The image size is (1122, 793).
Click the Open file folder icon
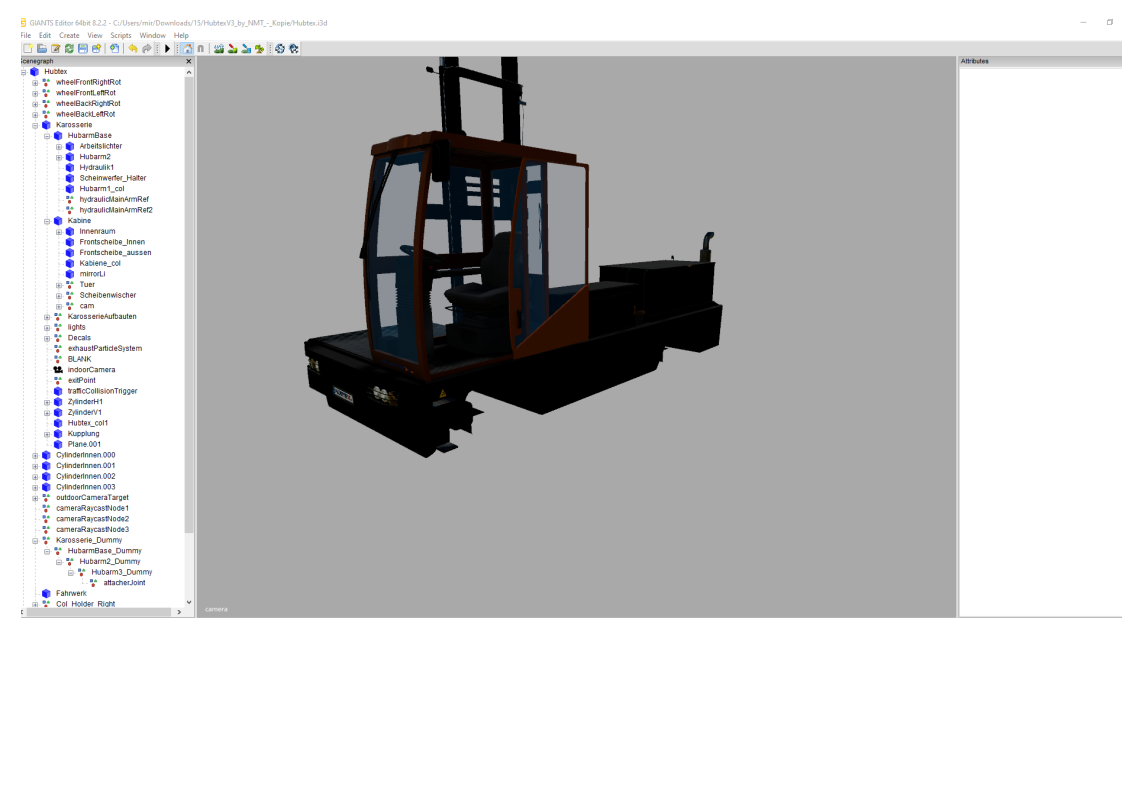coord(42,48)
